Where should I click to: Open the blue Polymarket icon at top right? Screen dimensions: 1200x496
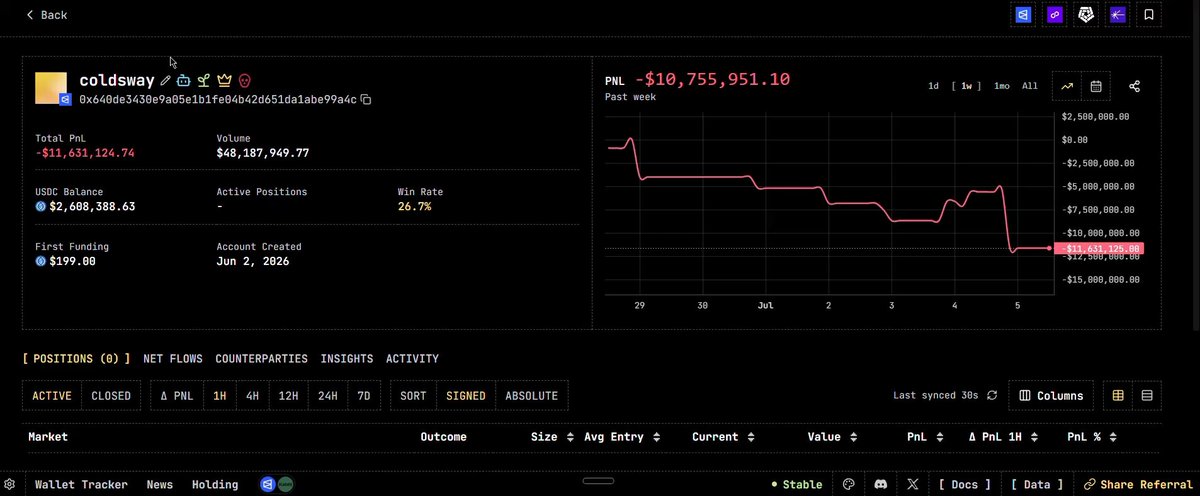click(x=1022, y=15)
